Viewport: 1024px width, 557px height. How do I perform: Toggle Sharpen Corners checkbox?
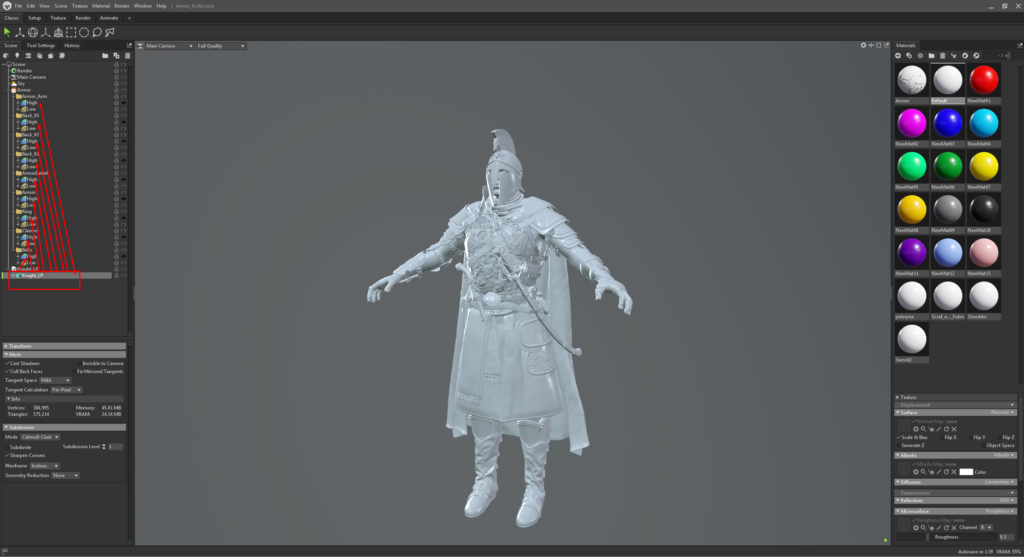coord(7,455)
